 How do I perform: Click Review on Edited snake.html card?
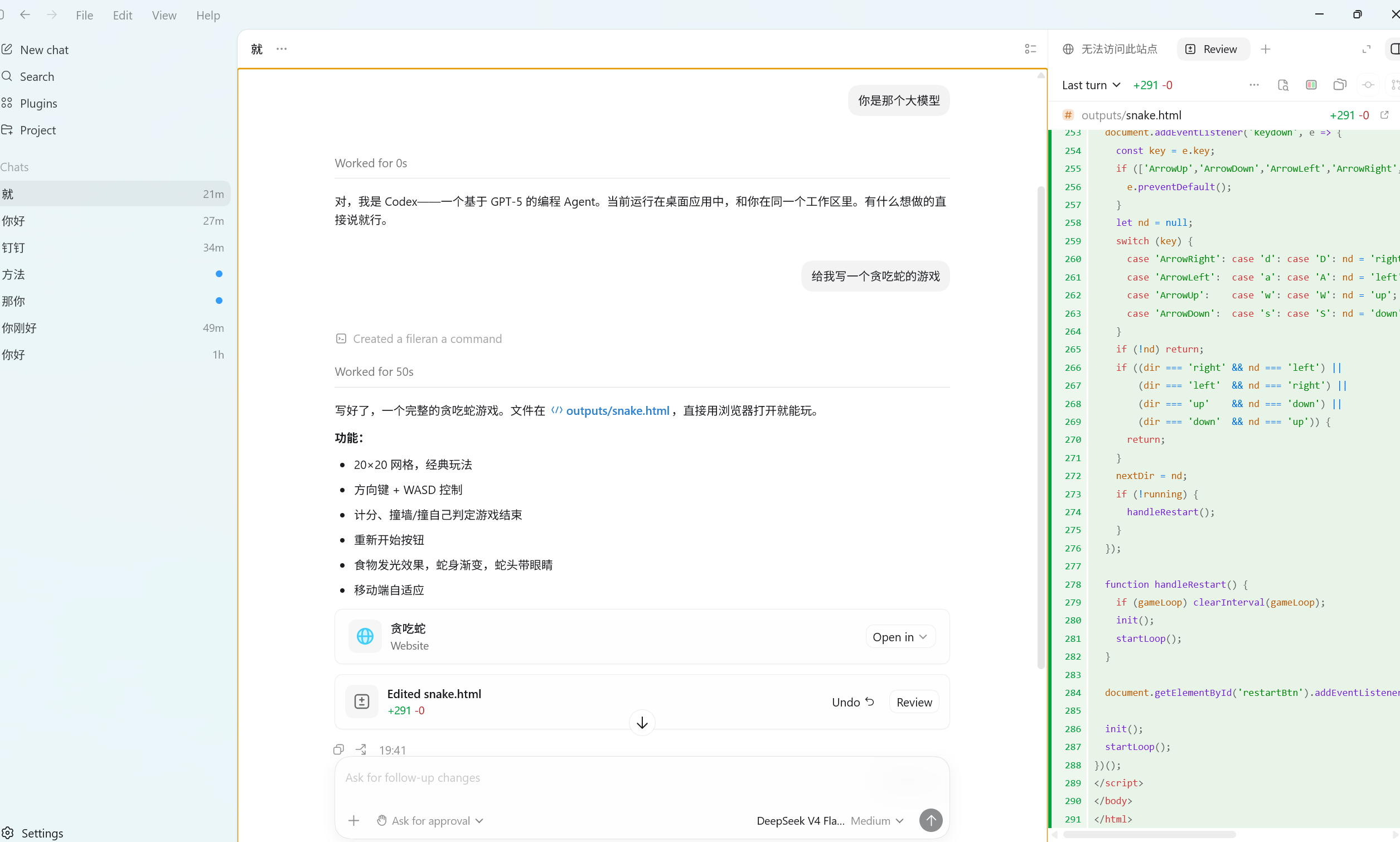(914, 702)
